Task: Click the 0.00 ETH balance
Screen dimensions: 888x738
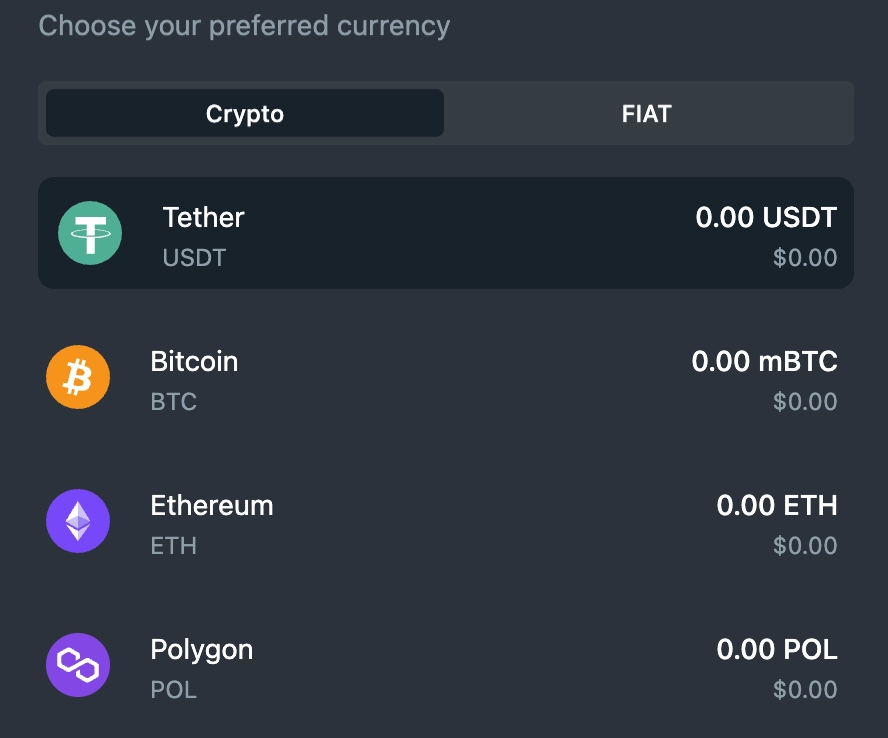Action: pos(777,505)
